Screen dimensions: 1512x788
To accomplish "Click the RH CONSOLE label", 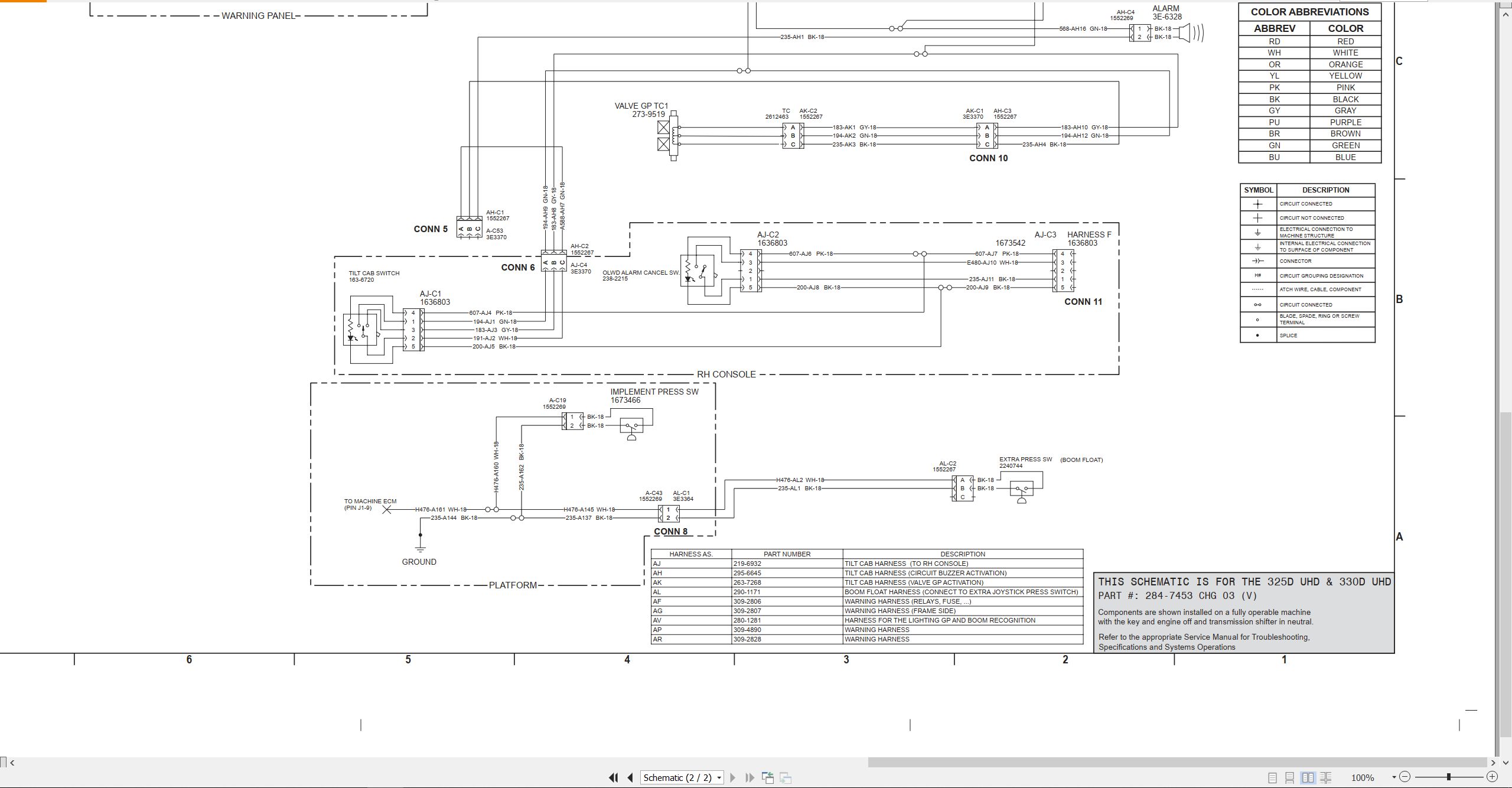I will coord(726,375).
